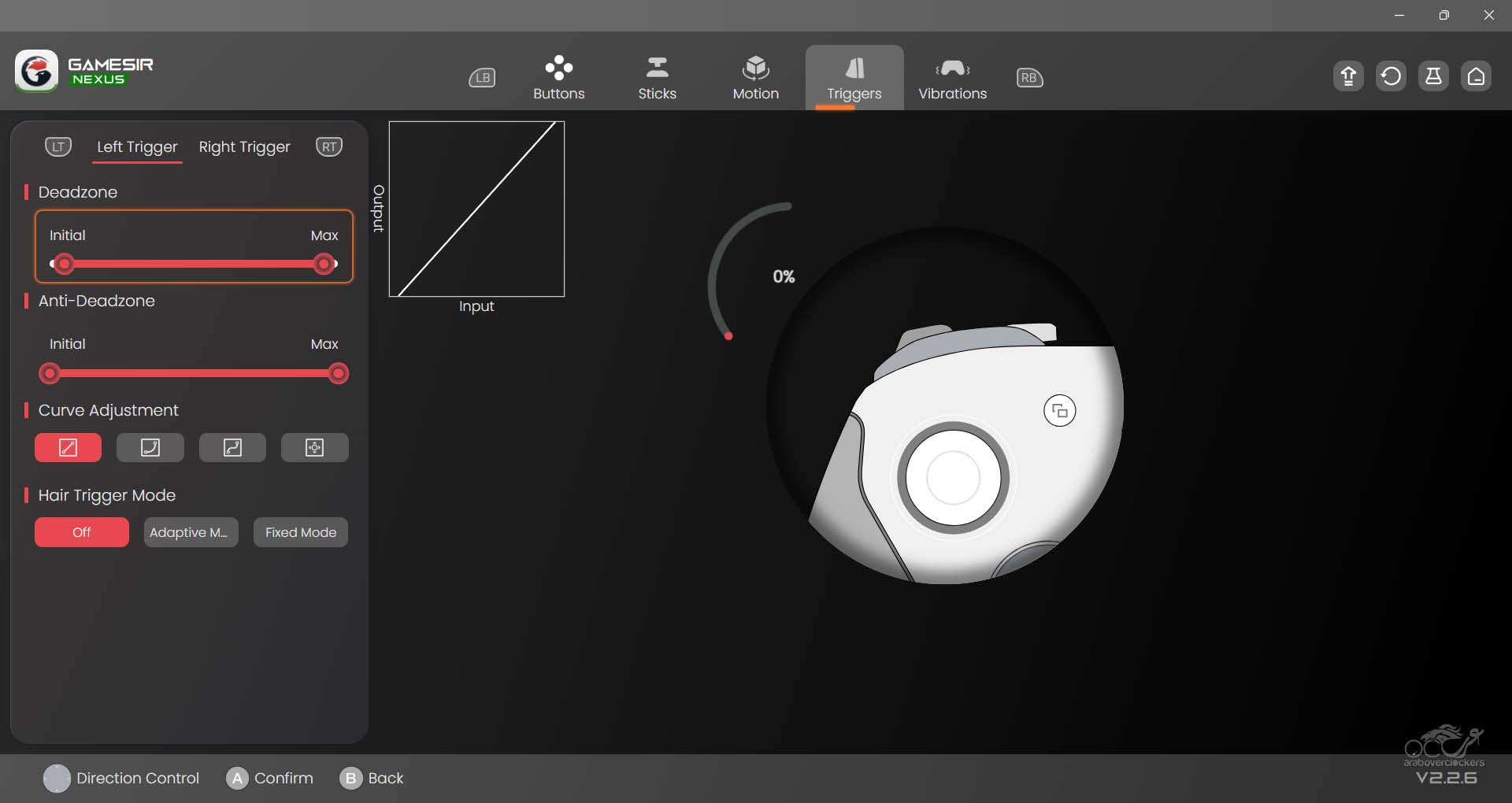Viewport: 1512px width, 803px height.
Task: Click the overlapping squares icon on controller
Action: (1059, 411)
